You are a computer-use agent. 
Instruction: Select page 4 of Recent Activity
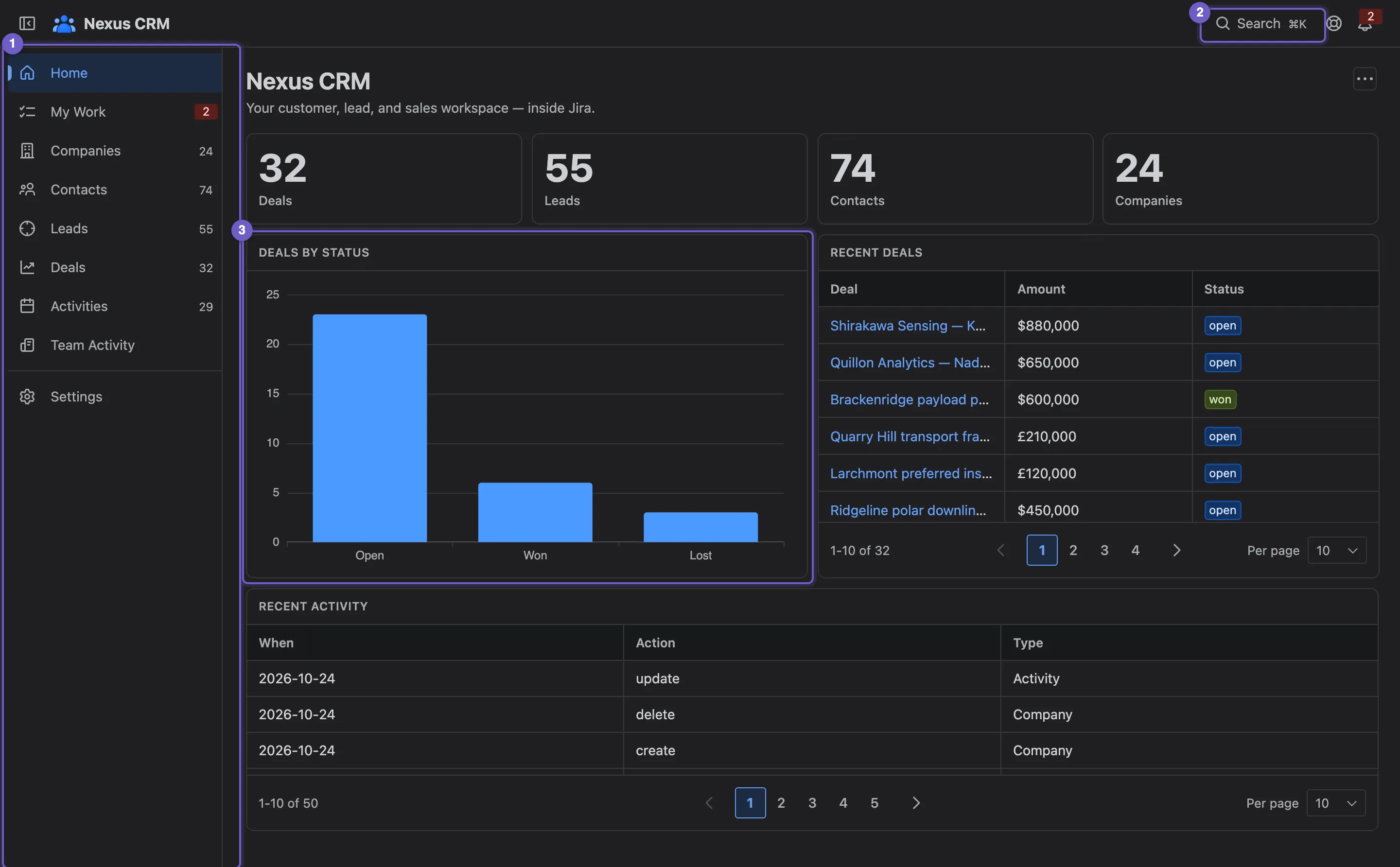coord(843,803)
